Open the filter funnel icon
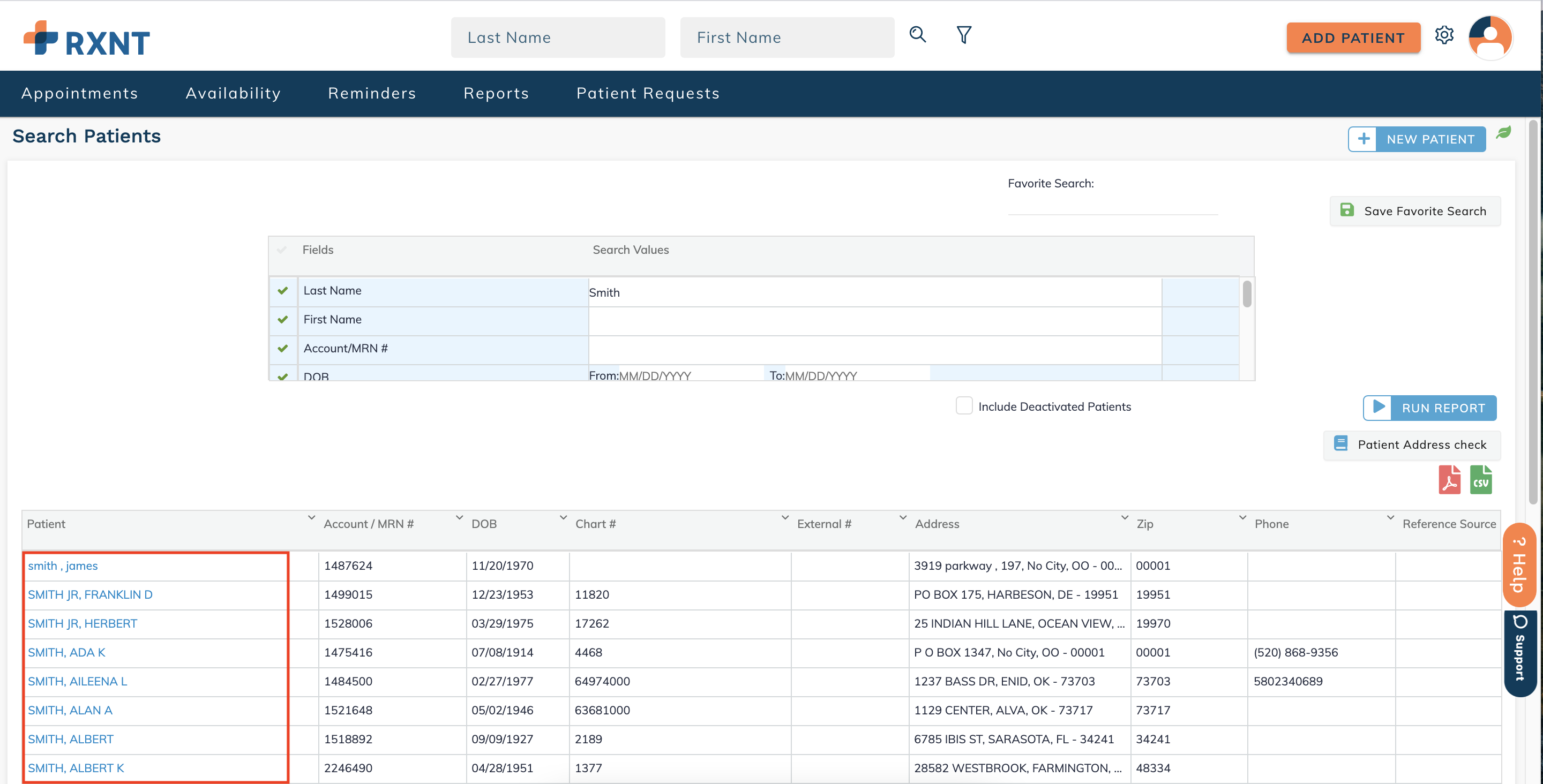1543x784 pixels. [x=964, y=35]
